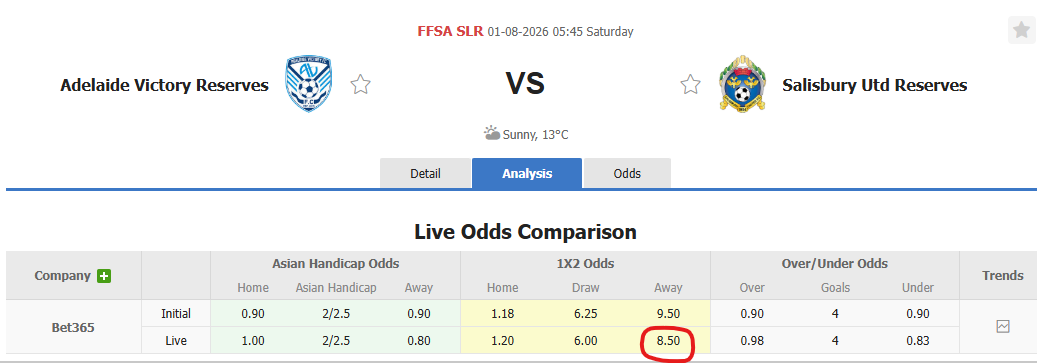This screenshot has height=363, width=1037.
Task: Open the Bet365 trends chart icon
Action: coord(1003,327)
